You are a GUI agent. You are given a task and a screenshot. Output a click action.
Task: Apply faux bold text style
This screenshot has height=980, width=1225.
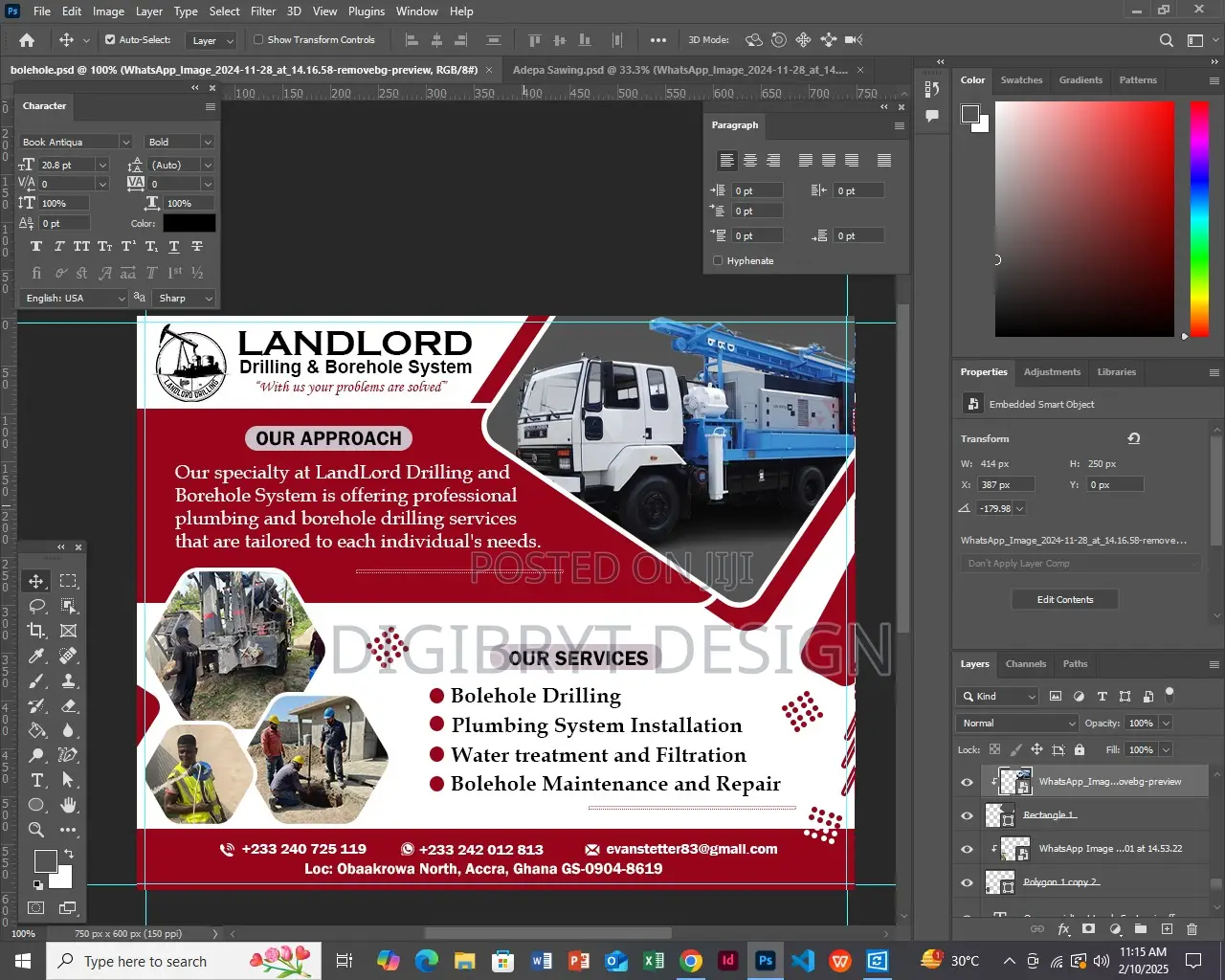pyautogui.click(x=36, y=246)
